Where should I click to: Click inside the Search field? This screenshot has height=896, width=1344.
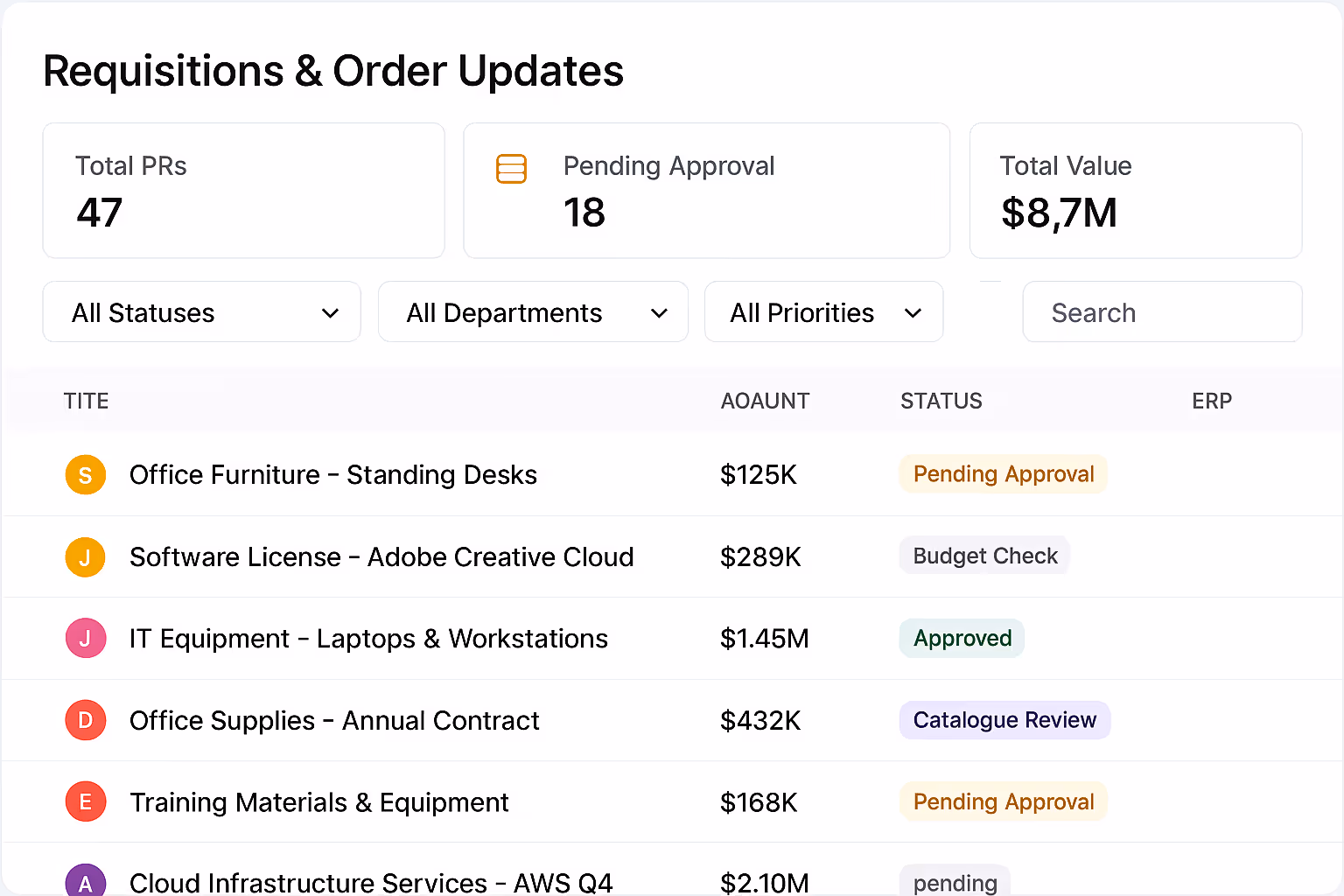(1162, 311)
